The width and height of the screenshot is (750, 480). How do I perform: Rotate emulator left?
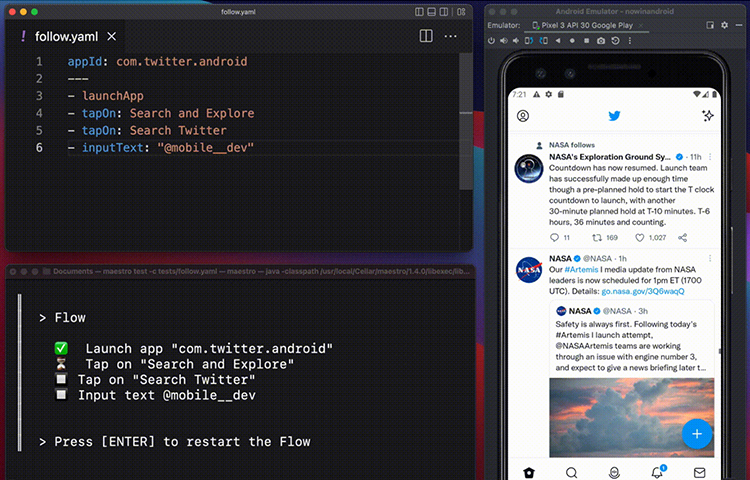[x=529, y=41]
